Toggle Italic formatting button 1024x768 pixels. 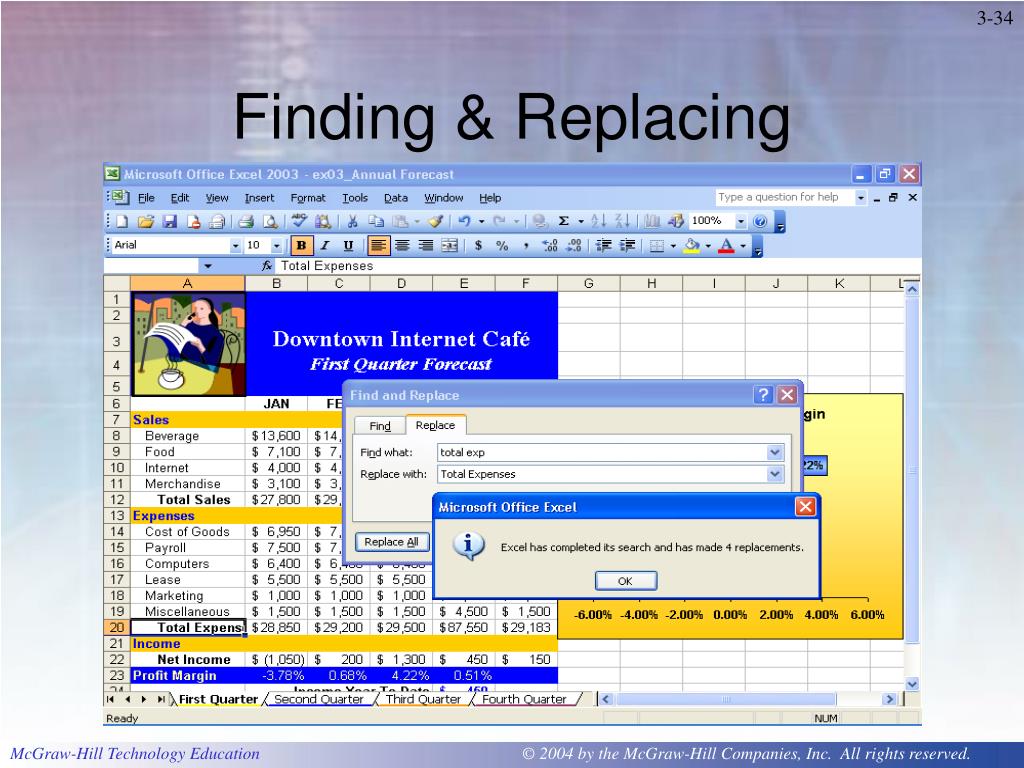click(x=325, y=246)
